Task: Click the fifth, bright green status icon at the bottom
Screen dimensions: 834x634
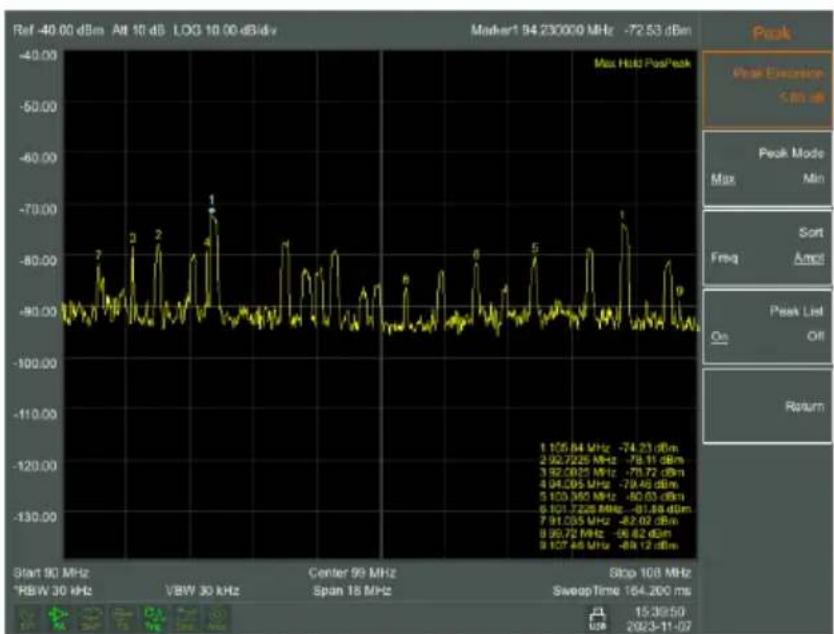Action: (x=155, y=619)
